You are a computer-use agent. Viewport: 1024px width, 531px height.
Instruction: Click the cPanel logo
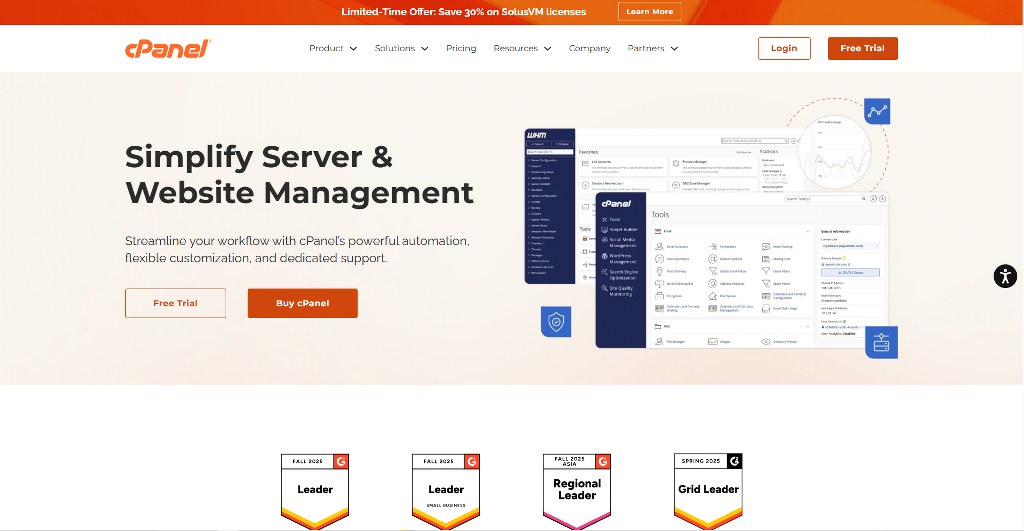(x=168, y=48)
